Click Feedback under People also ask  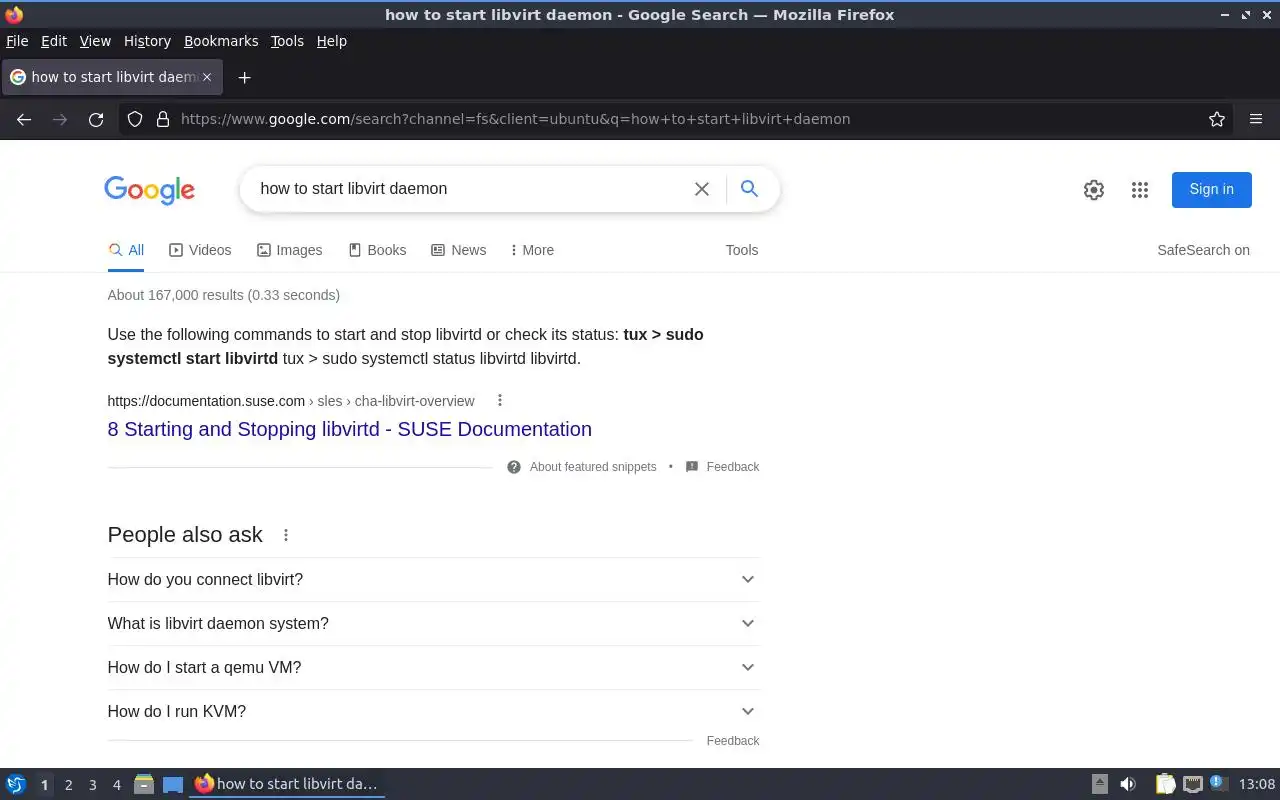[733, 741]
